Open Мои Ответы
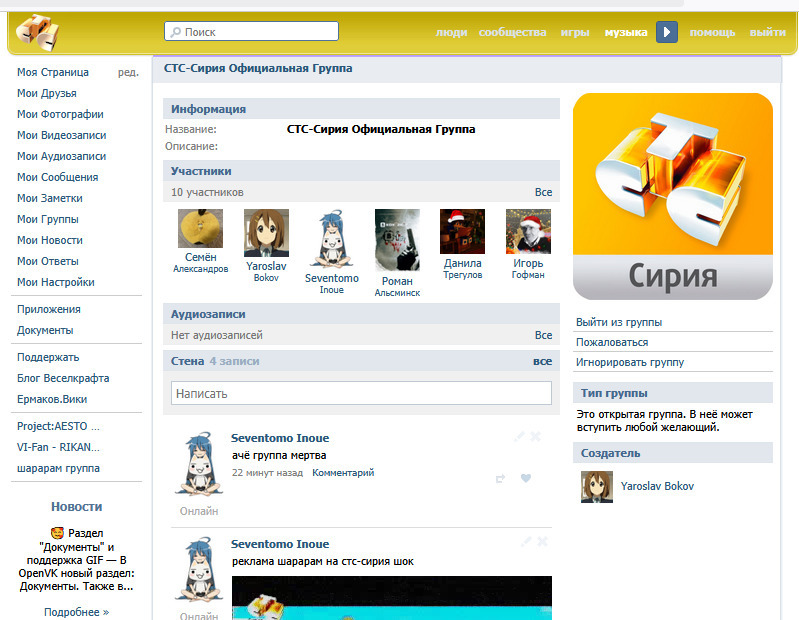The image size is (799, 620). [x=47, y=261]
